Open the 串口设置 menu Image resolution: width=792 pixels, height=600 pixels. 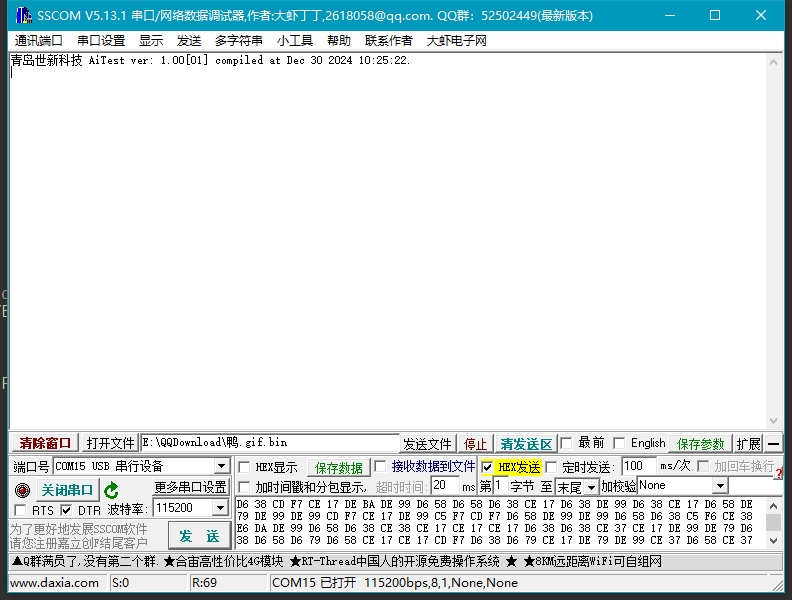101,40
